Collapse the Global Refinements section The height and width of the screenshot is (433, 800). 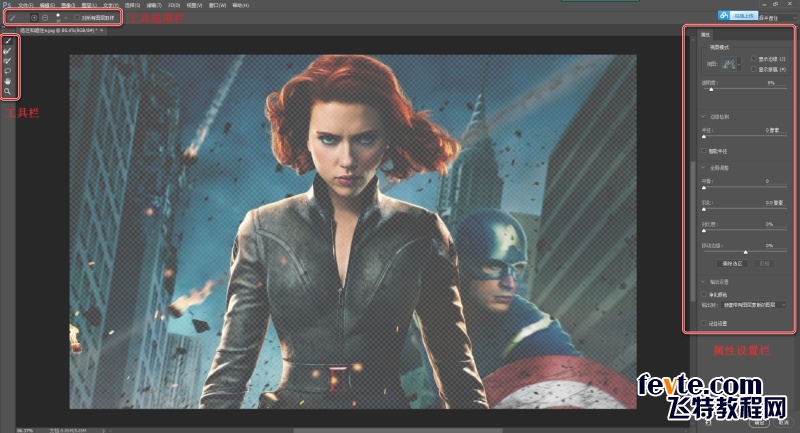pos(704,167)
